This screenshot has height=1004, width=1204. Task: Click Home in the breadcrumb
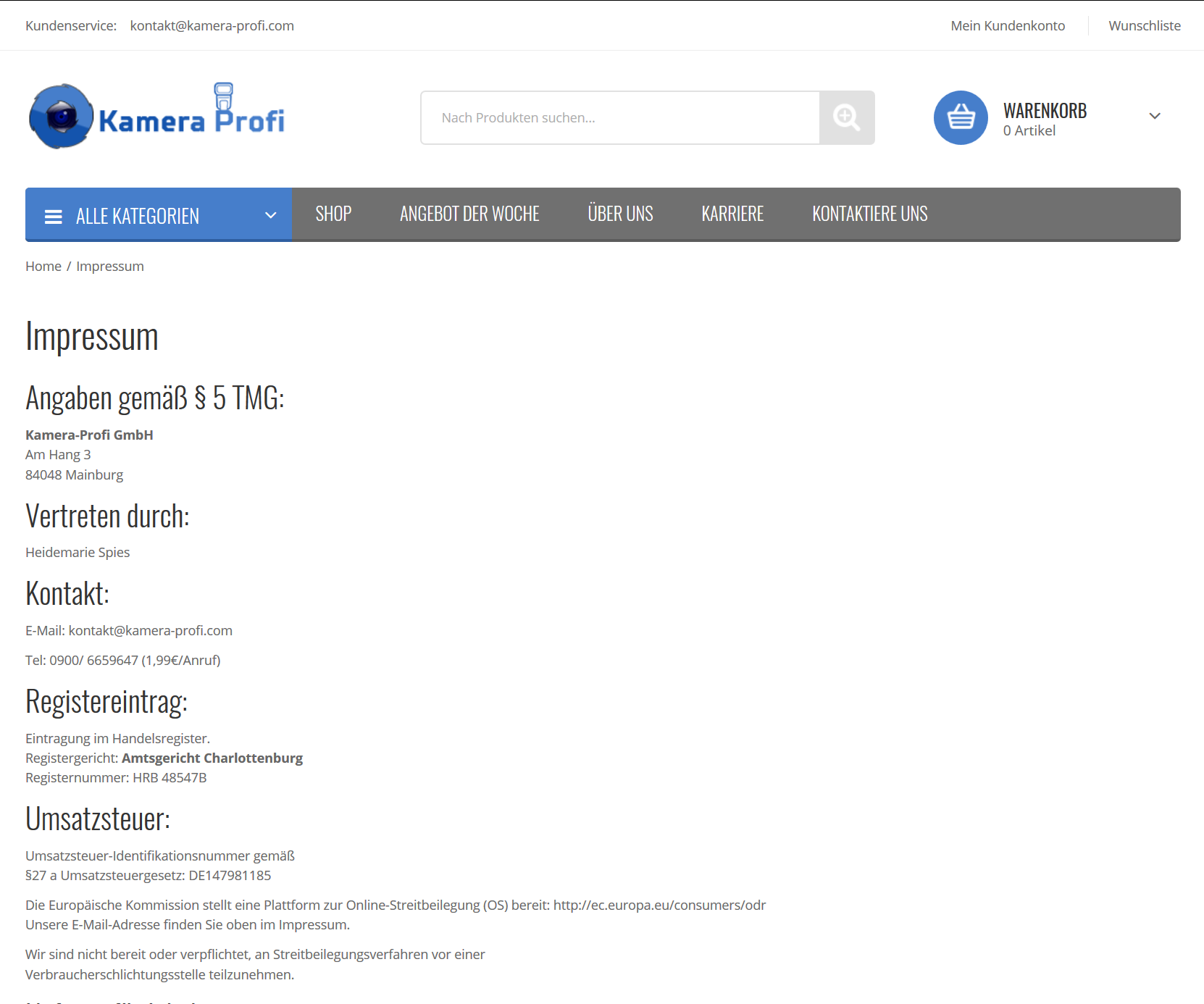point(43,267)
